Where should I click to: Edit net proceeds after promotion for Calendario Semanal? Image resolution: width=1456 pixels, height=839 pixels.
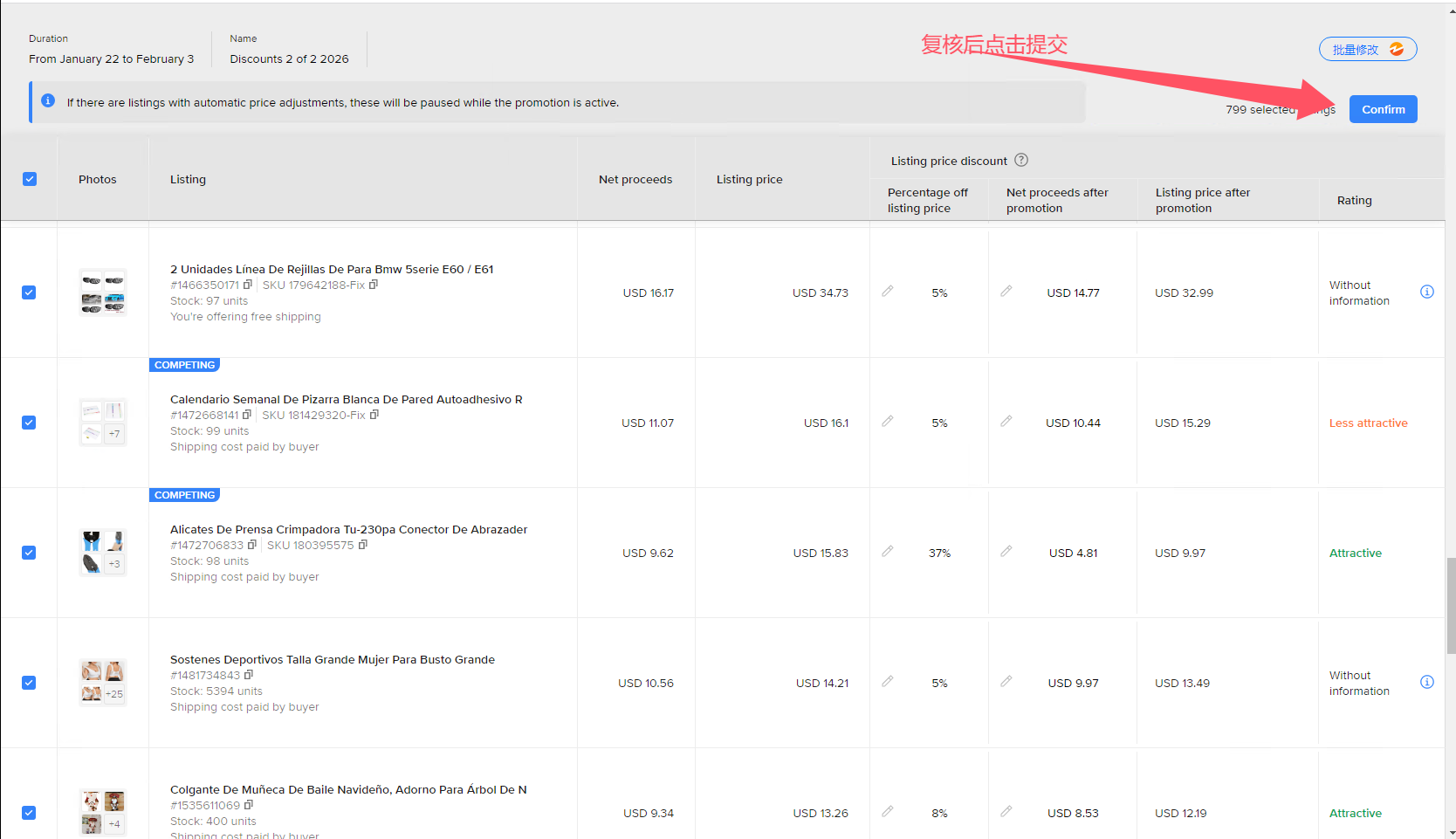click(1006, 422)
